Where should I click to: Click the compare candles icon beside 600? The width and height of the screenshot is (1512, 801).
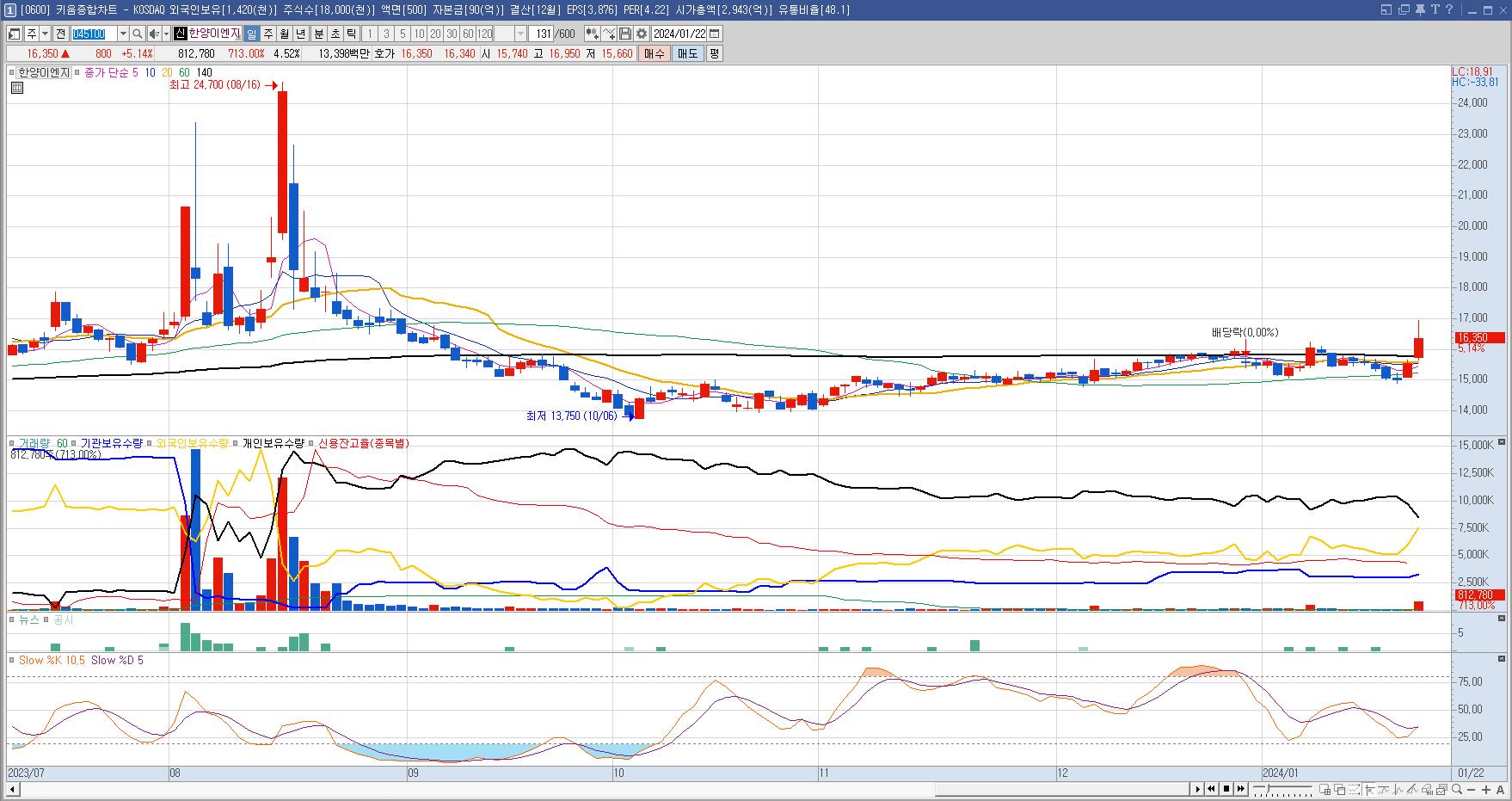591,34
